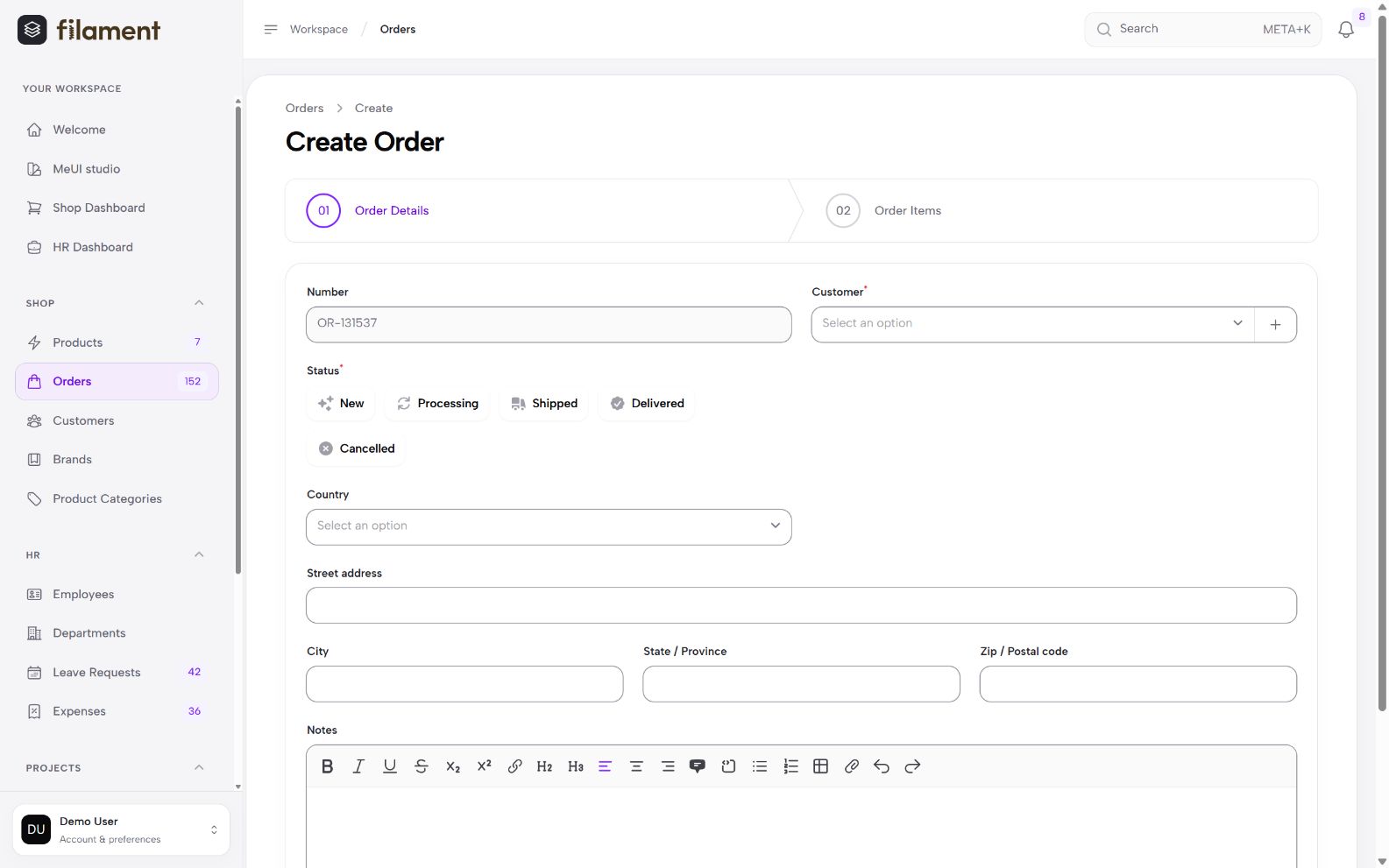Screen dimensions: 1389x868
Task: Undo the last Notes edit
Action: point(882,766)
